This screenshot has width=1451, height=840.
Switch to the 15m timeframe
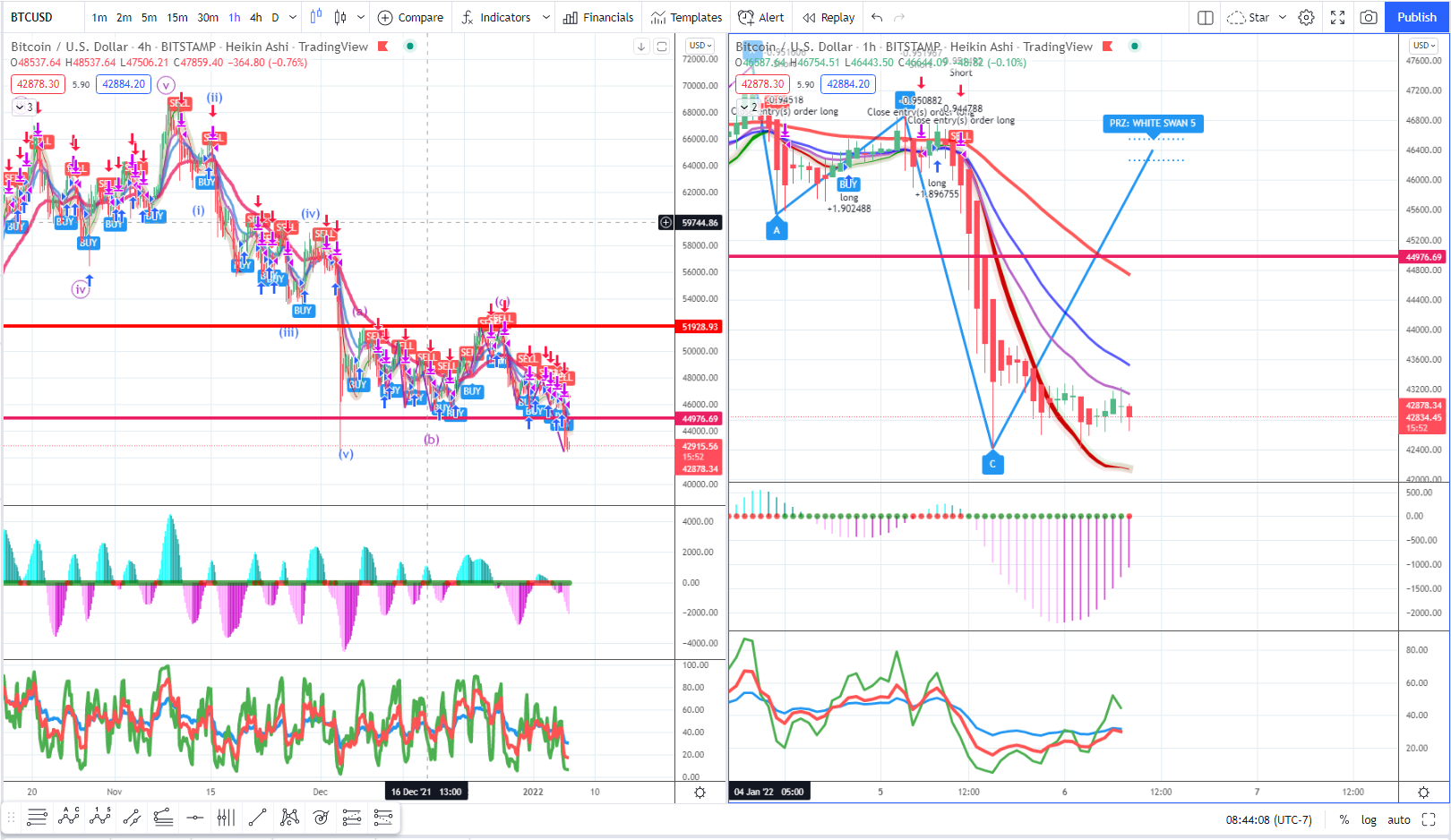click(x=177, y=17)
